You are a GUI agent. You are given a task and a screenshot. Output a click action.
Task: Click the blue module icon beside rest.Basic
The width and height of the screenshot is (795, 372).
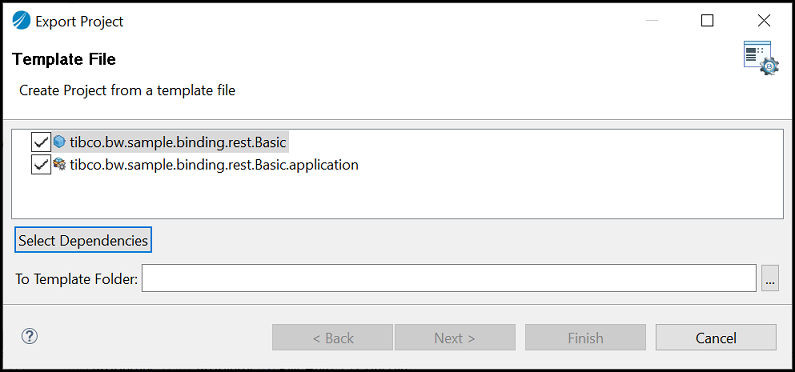coord(60,142)
